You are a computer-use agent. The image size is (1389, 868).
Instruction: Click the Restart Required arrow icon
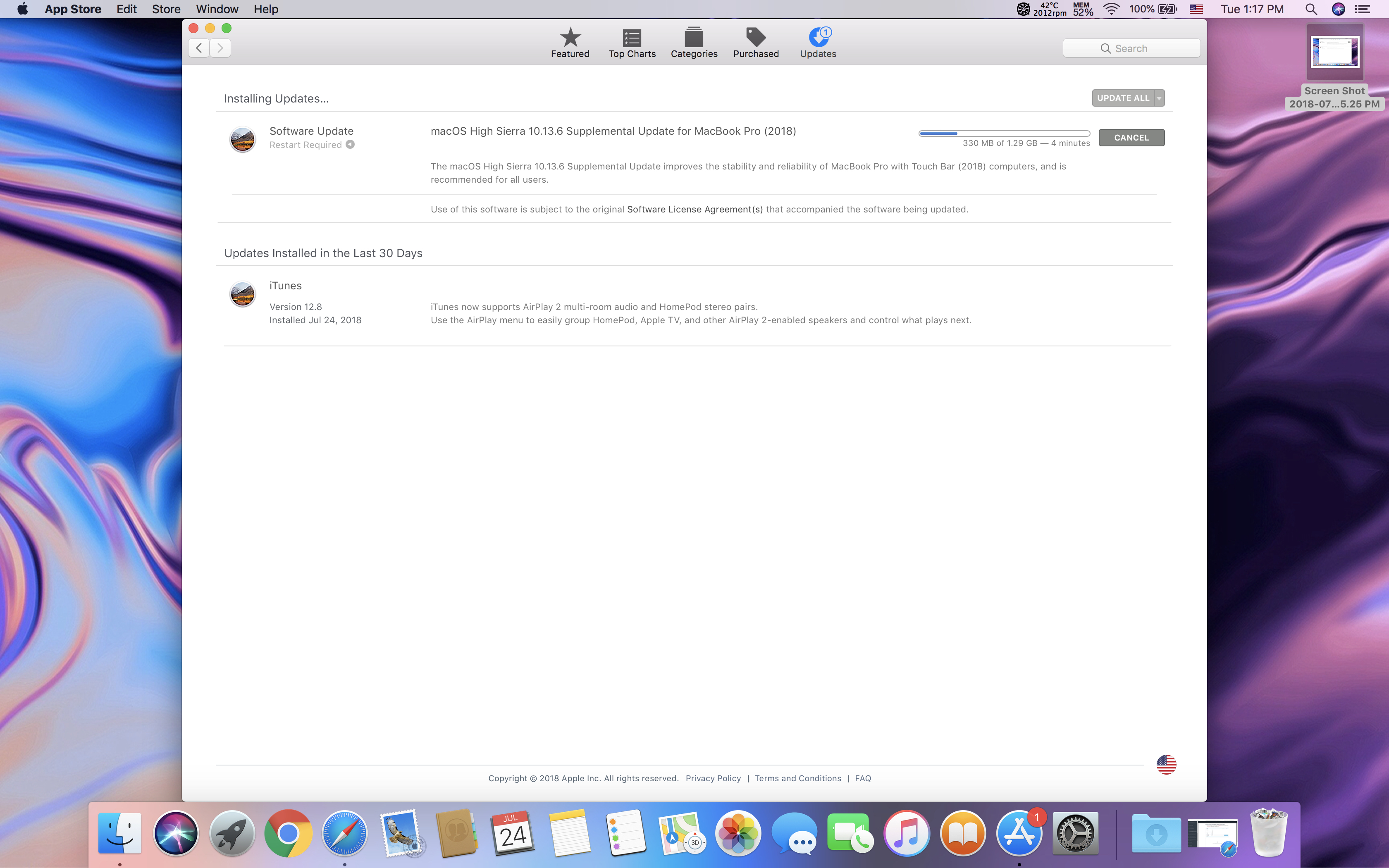click(350, 145)
